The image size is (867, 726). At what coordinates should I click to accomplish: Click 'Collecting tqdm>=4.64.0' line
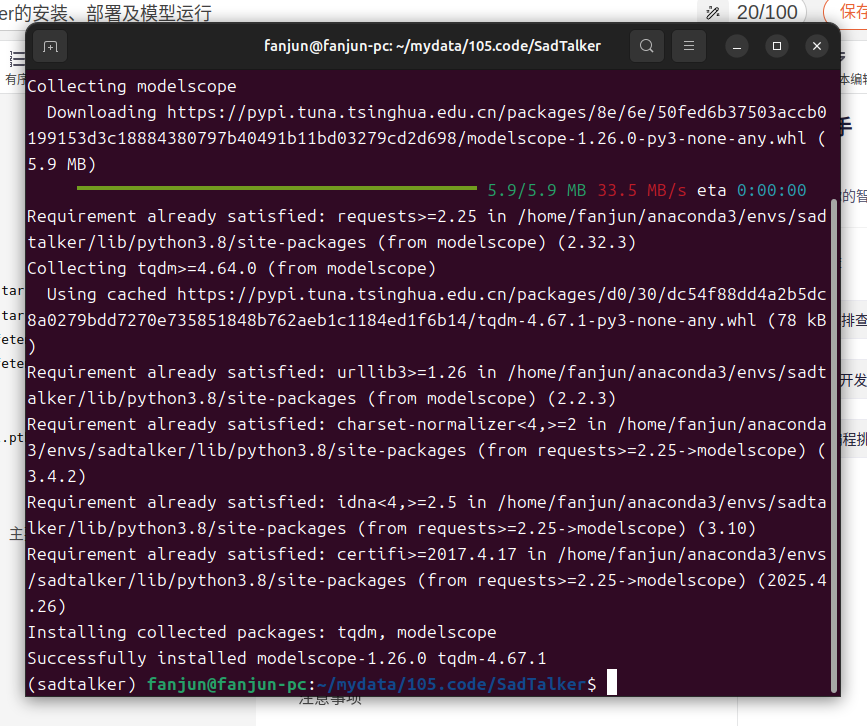point(232,268)
